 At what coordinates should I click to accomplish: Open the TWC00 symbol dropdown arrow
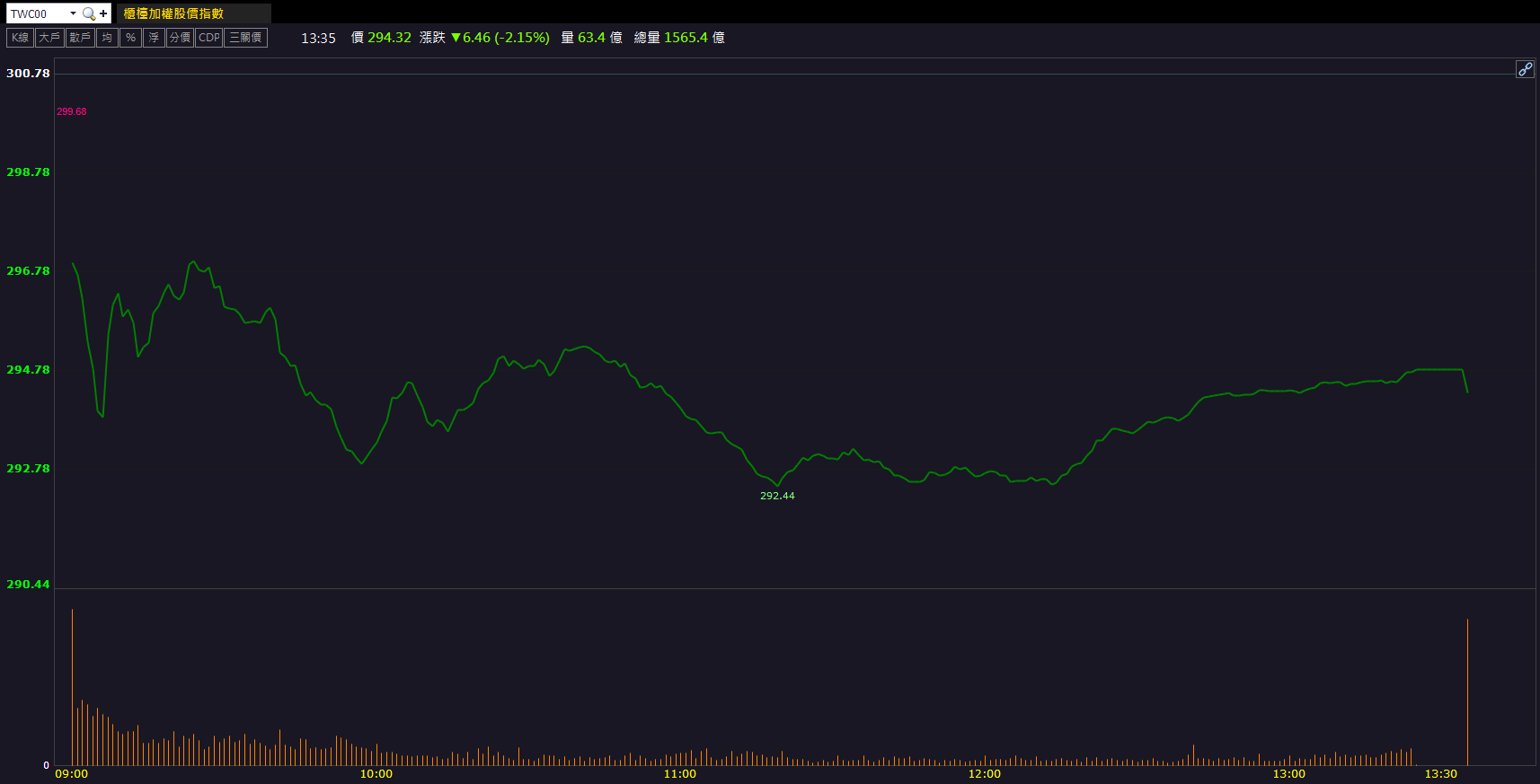(73, 13)
